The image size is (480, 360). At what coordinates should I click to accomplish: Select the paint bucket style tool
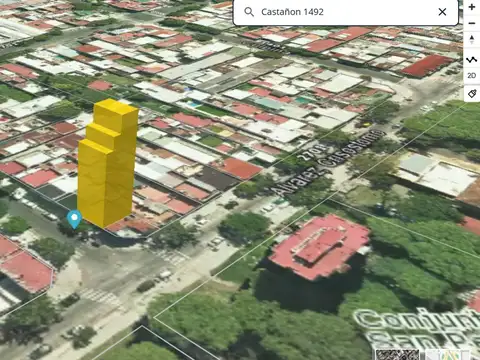coord(472,94)
